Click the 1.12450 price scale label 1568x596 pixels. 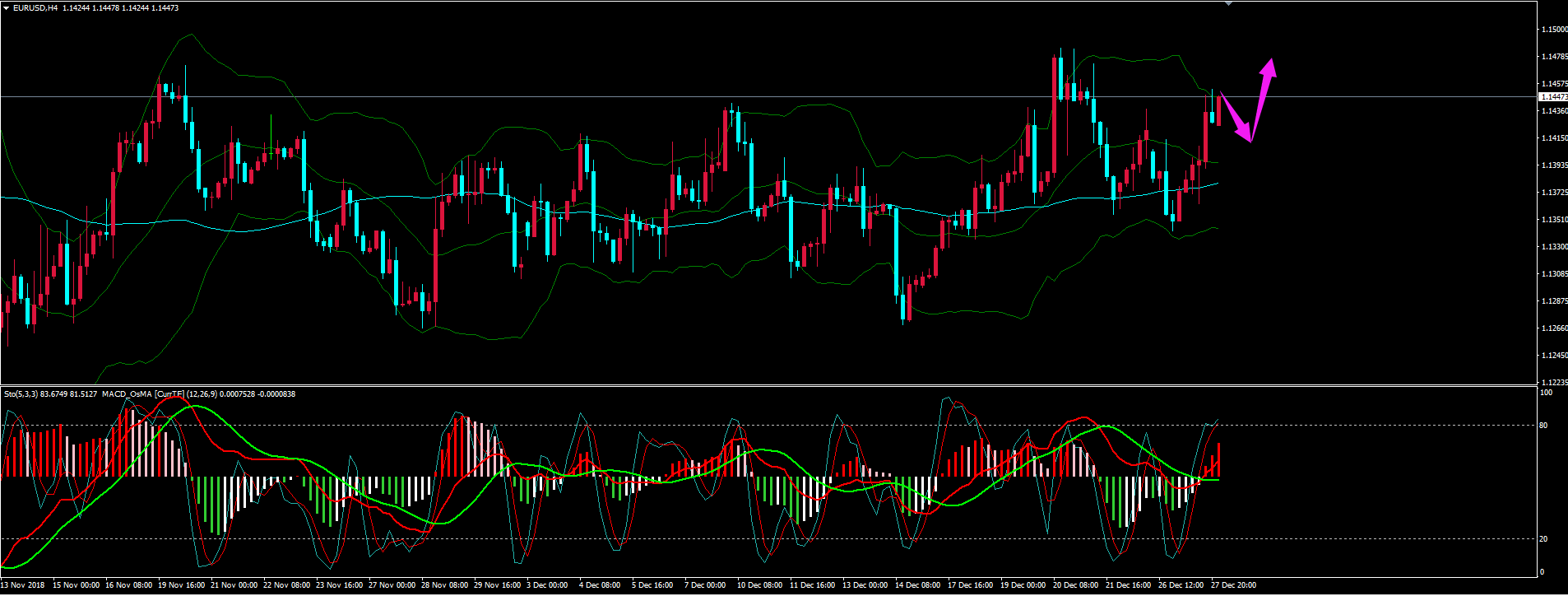click(1554, 356)
